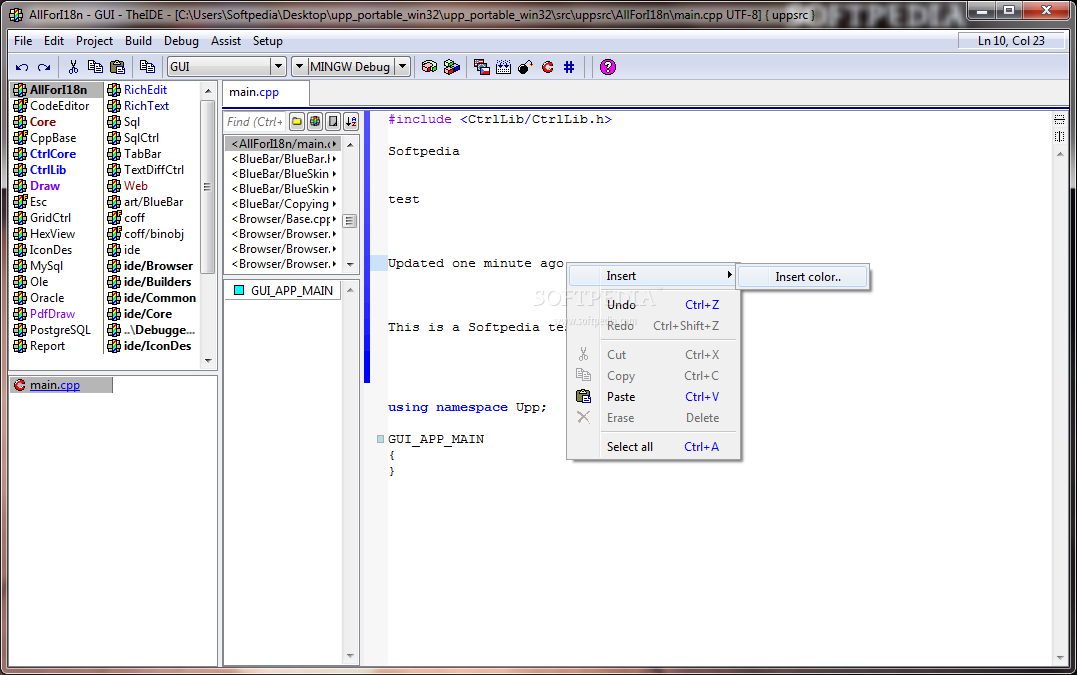This screenshot has height=675, width=1077.
Task: Click the Build package toolbar icon
Action: pyautogui.click(x=429, y=67)
